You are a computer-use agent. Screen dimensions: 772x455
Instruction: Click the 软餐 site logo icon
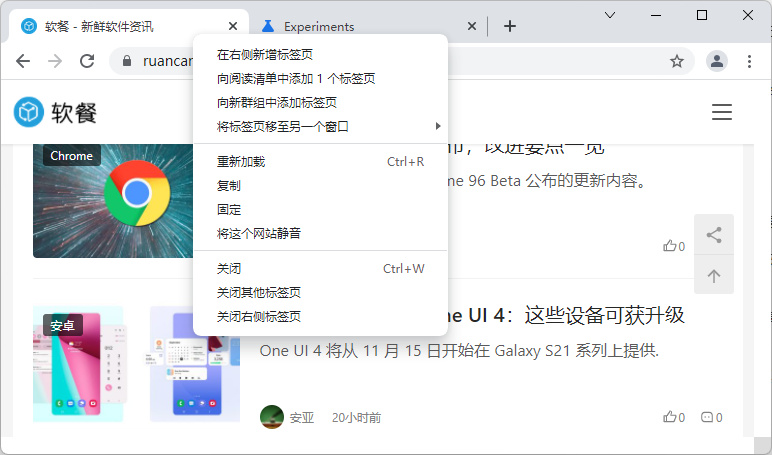point(29,112)
